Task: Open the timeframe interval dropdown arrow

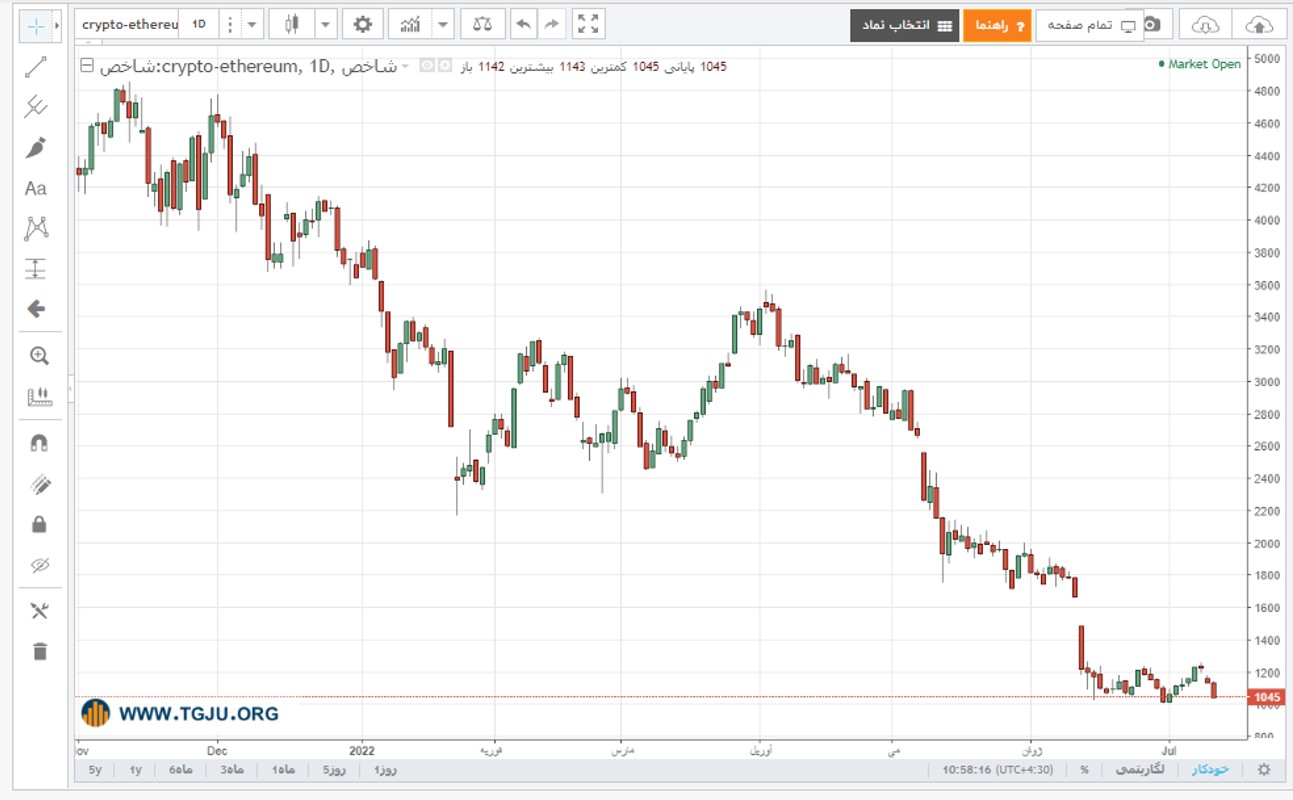Action: pyautogui.click(x=251, y=24)
